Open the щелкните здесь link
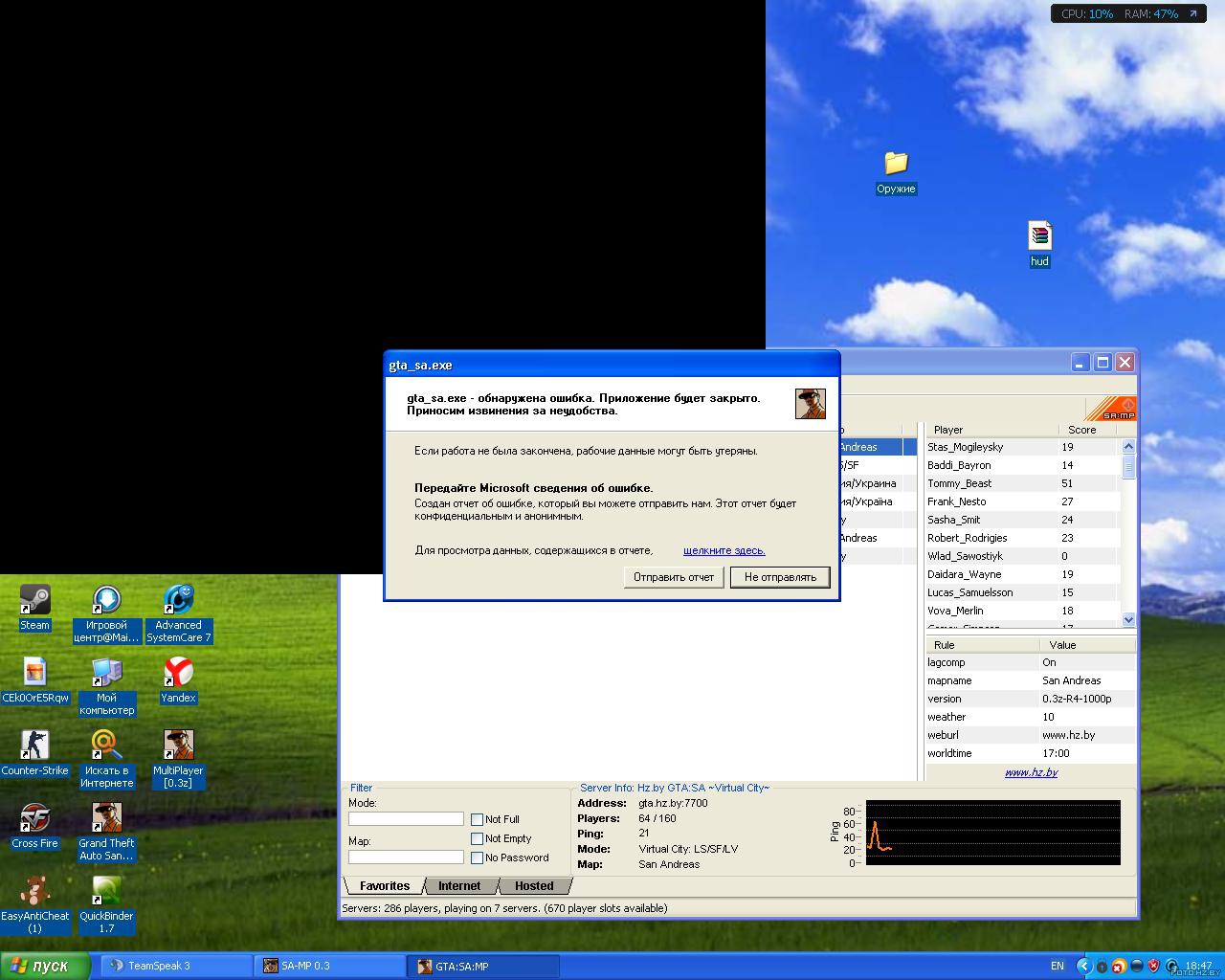1225x980 pixels. (724, 550)
